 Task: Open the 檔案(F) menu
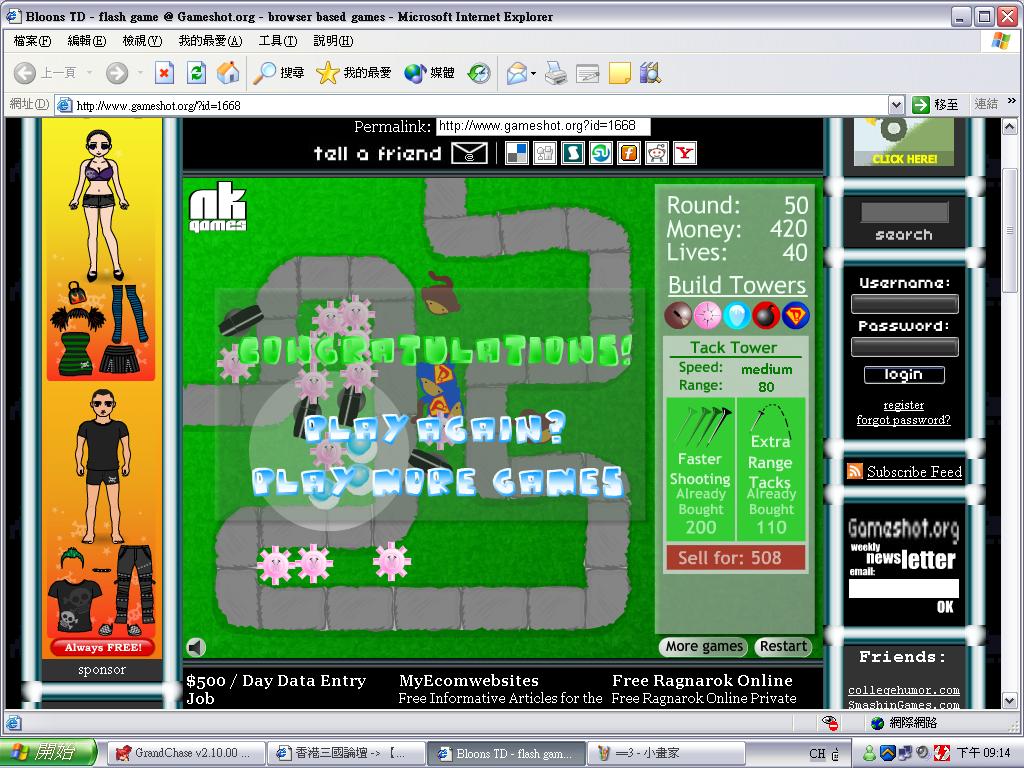[32, 41]
